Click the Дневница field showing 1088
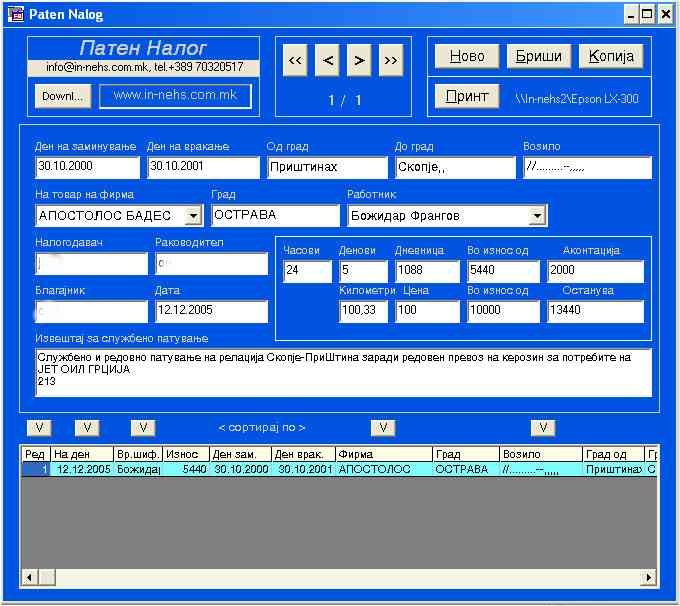680x606 pixels. pos(427,272)
